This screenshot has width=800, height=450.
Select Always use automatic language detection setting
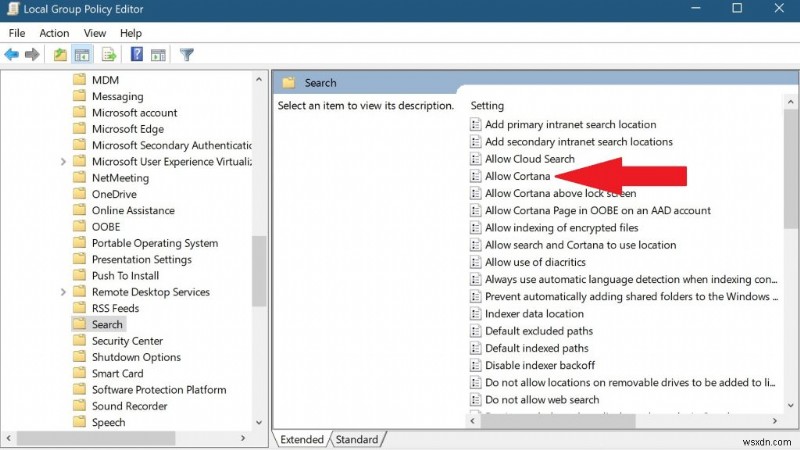click(x=631, y=280)
